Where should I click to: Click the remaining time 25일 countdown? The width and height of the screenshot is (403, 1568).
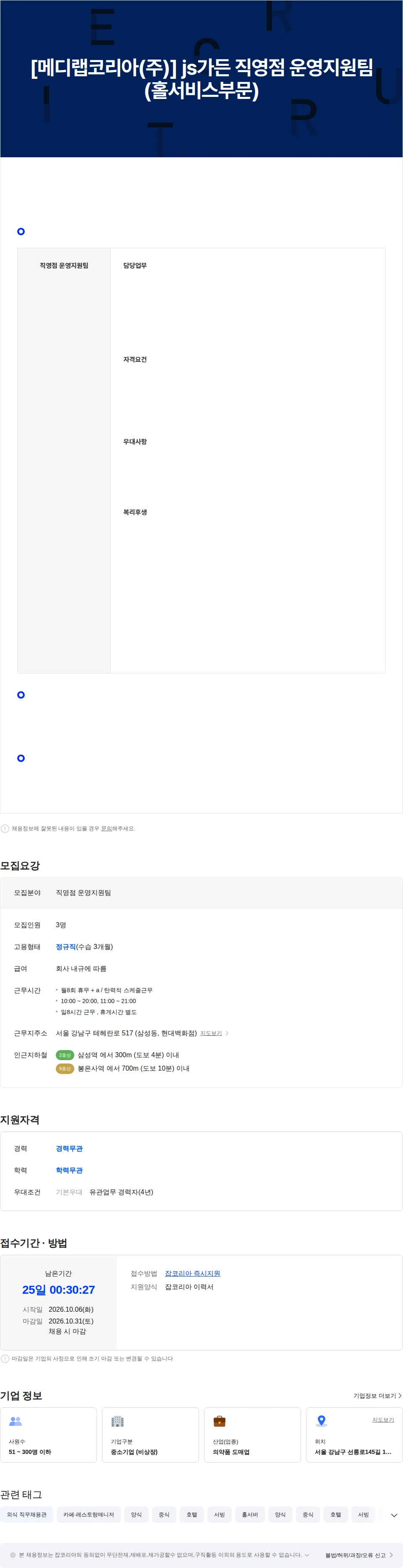point(58,1290)
